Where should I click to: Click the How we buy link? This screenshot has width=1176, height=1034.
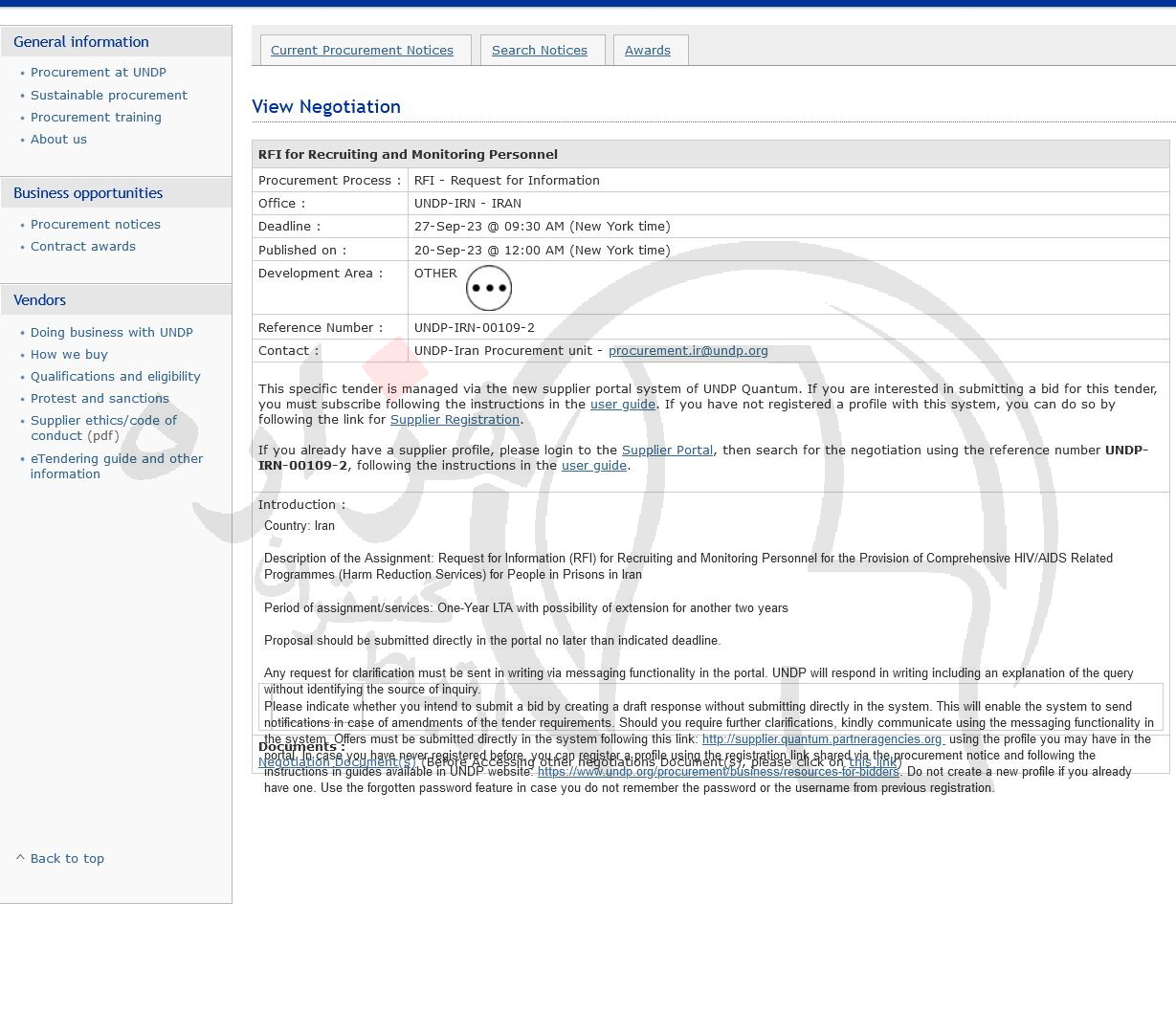coord(69,355)
